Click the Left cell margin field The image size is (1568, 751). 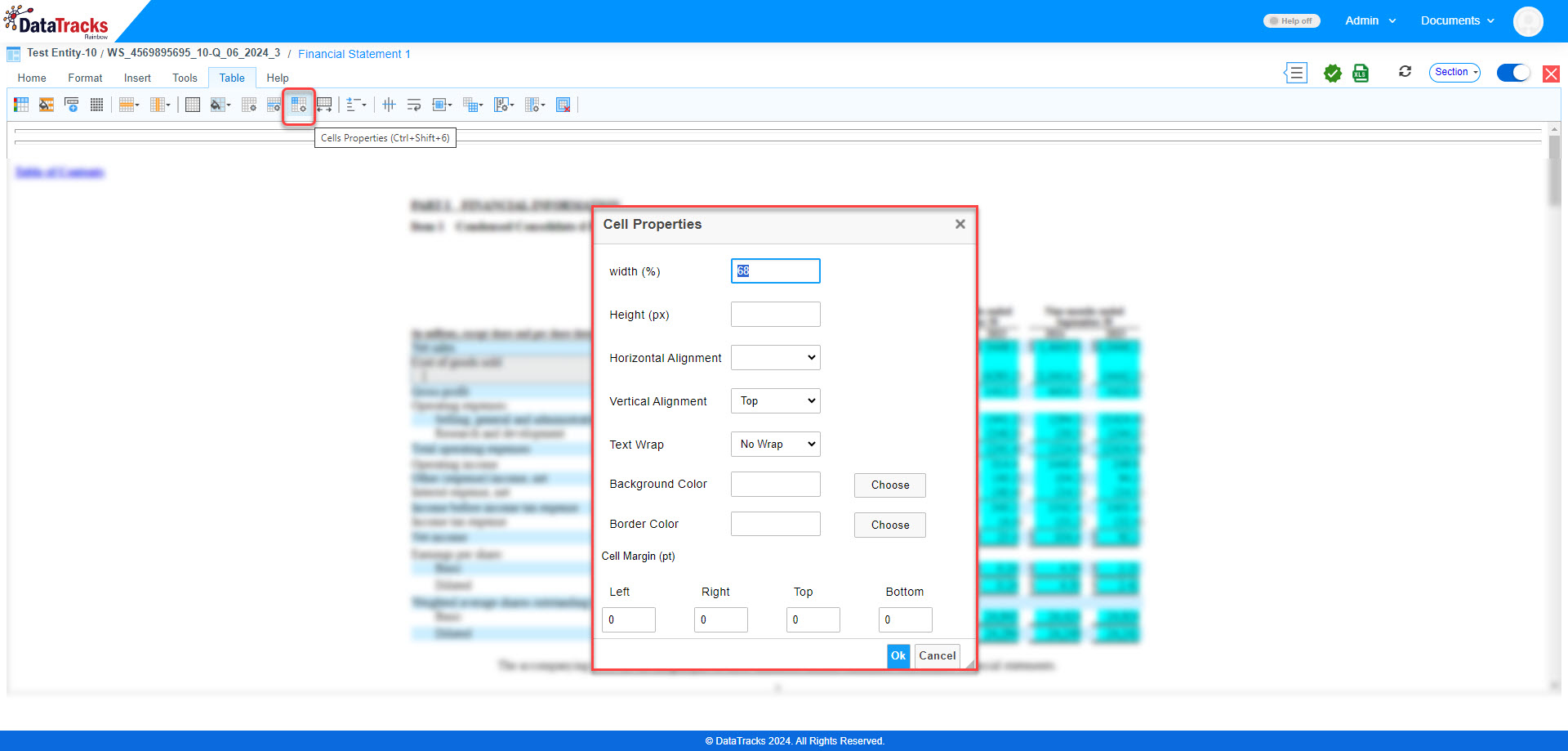629,620
